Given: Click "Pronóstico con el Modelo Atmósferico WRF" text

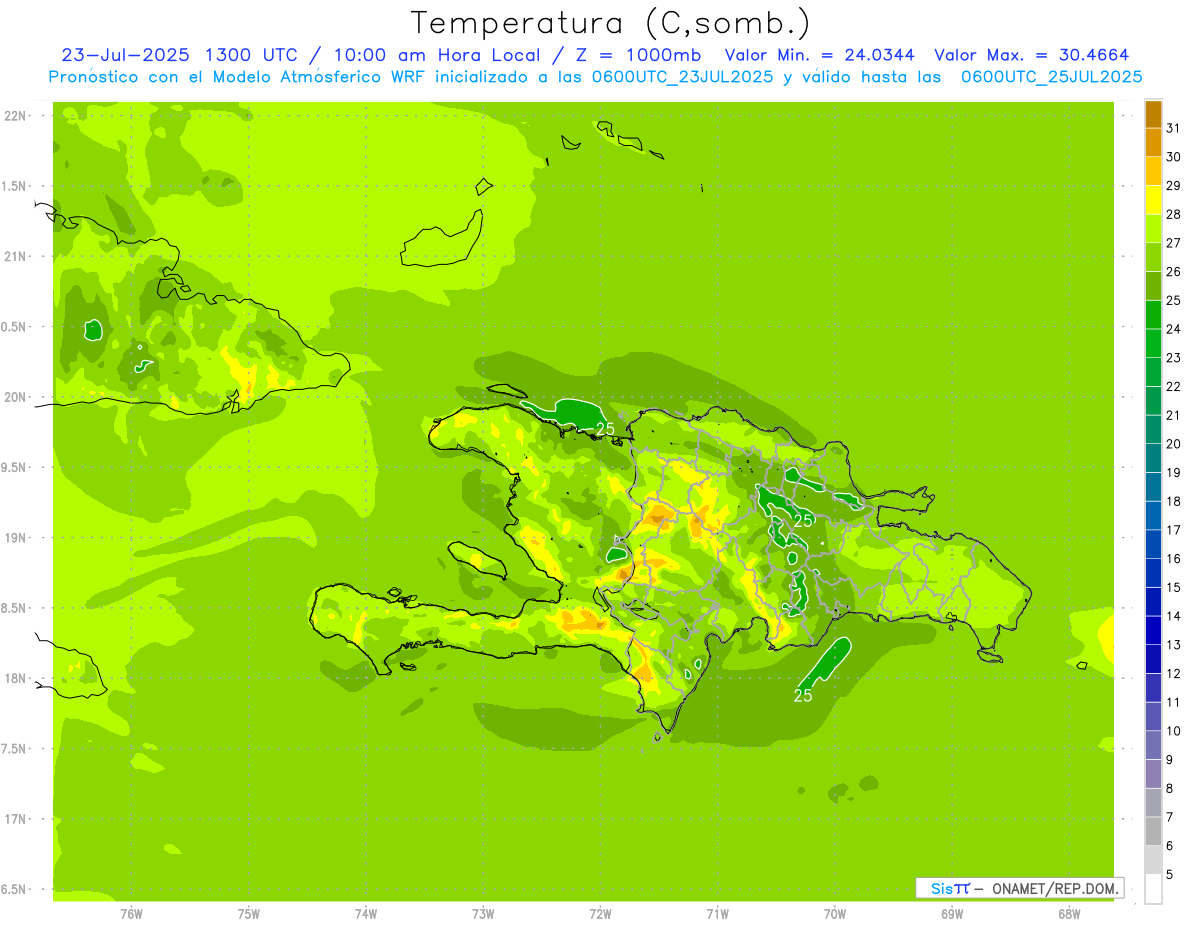Looking at the screenshot, I should [238, 77].
